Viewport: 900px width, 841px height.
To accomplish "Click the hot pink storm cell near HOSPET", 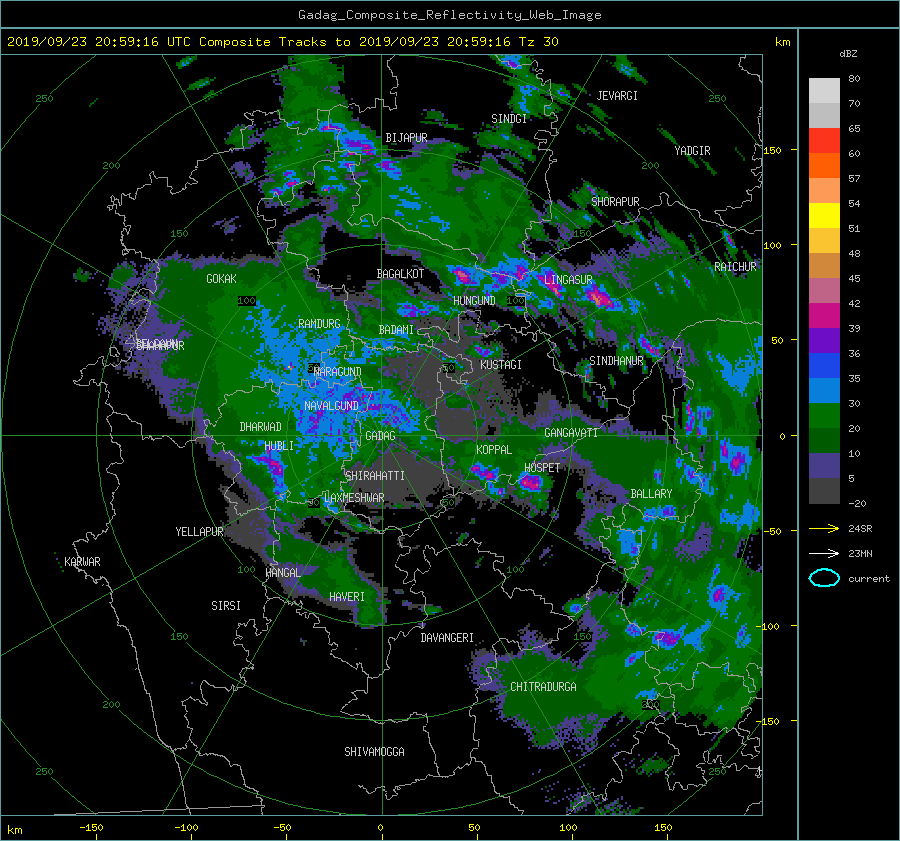I will tap(530, 482).
